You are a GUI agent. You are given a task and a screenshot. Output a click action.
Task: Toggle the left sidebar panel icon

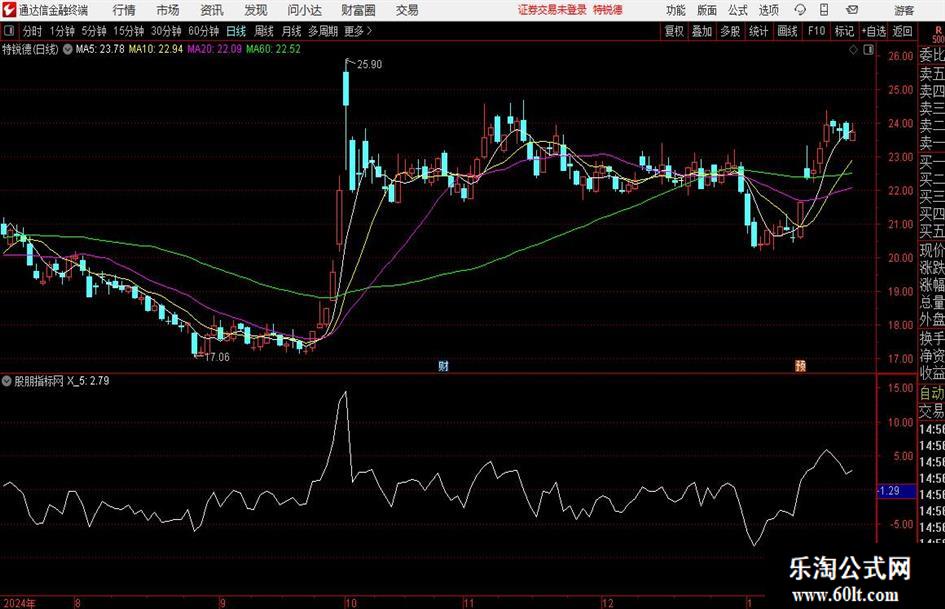click(9, 31)
